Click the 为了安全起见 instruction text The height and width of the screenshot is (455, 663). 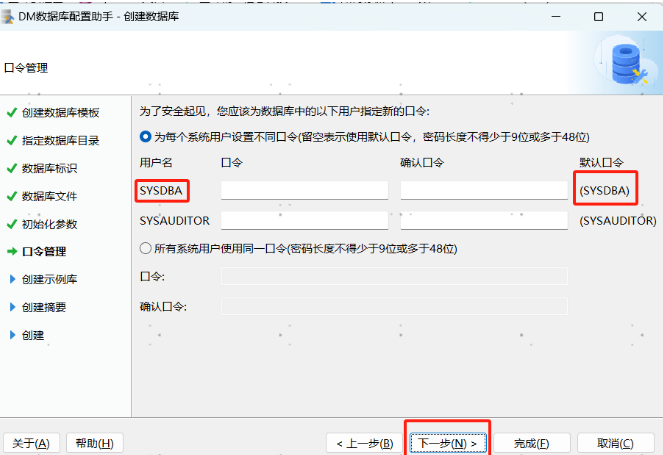pyautogui.click(x=285, y=112)
